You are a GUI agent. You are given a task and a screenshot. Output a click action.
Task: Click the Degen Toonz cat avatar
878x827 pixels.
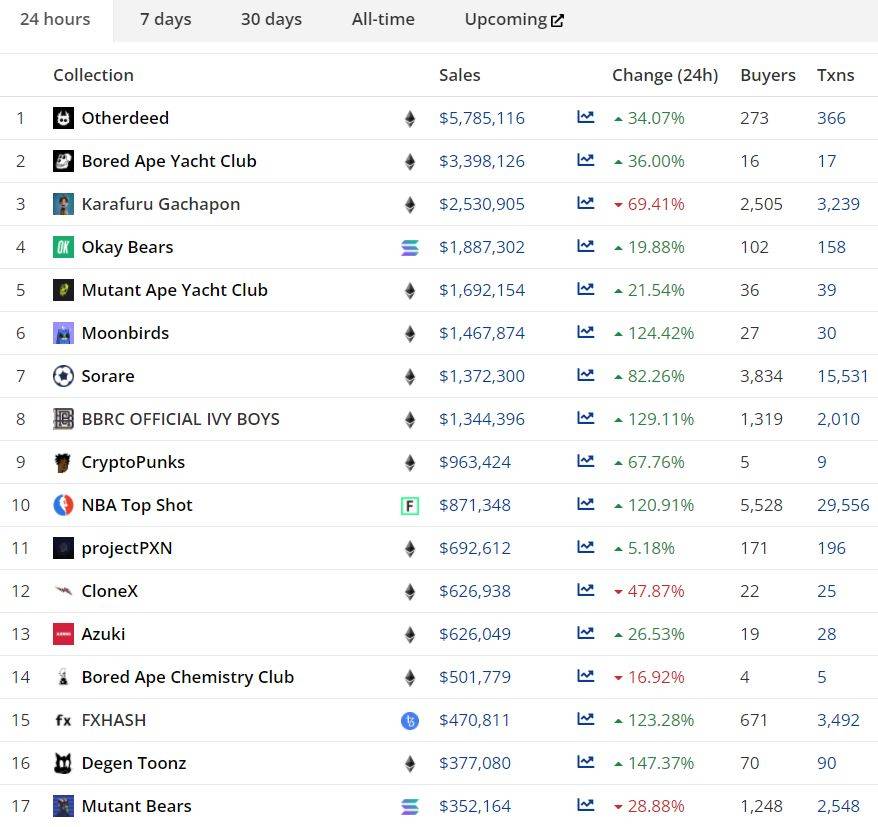tap(63, 763)
